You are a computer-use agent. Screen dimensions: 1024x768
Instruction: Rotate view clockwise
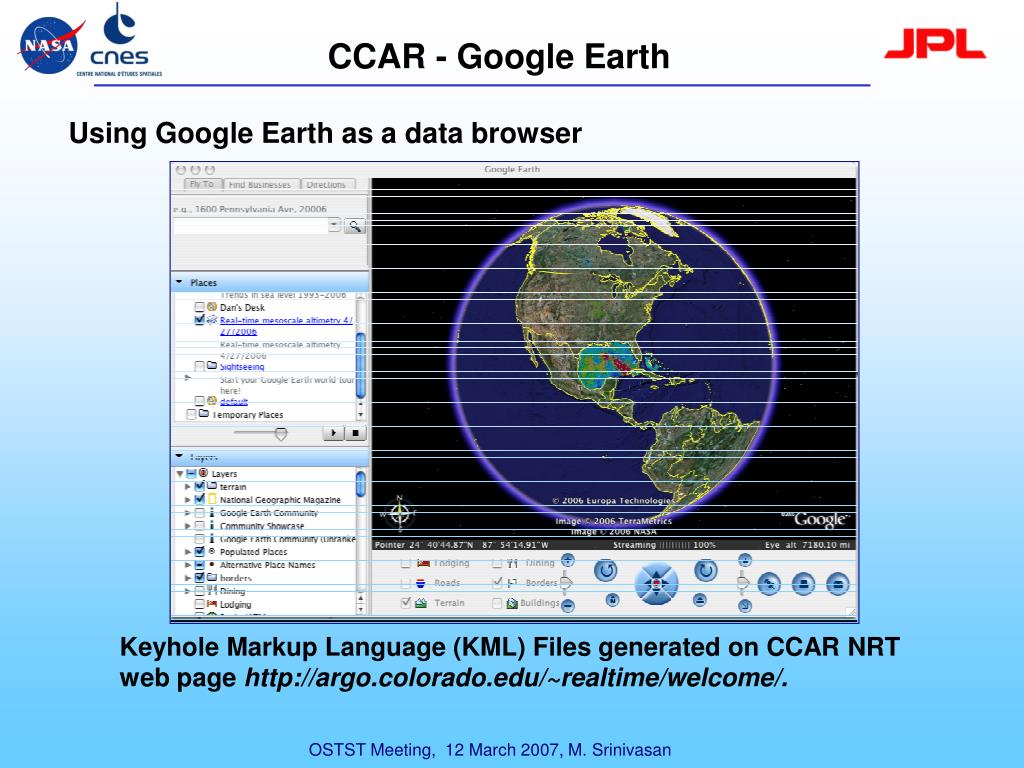(x=705, y=571)
